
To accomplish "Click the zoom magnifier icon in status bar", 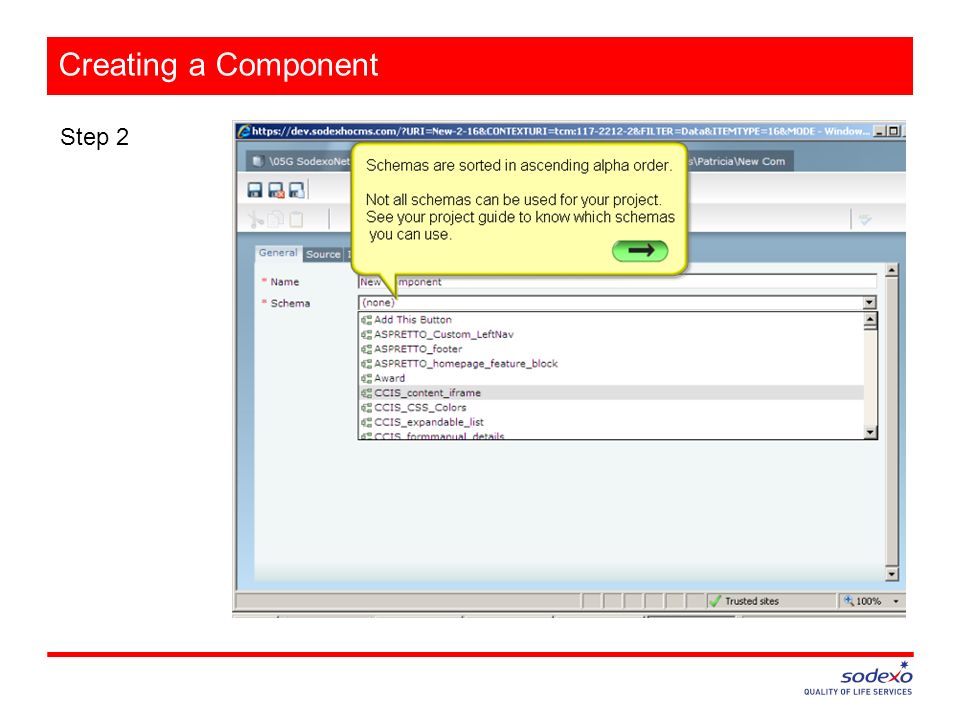I will click(849, 601).
